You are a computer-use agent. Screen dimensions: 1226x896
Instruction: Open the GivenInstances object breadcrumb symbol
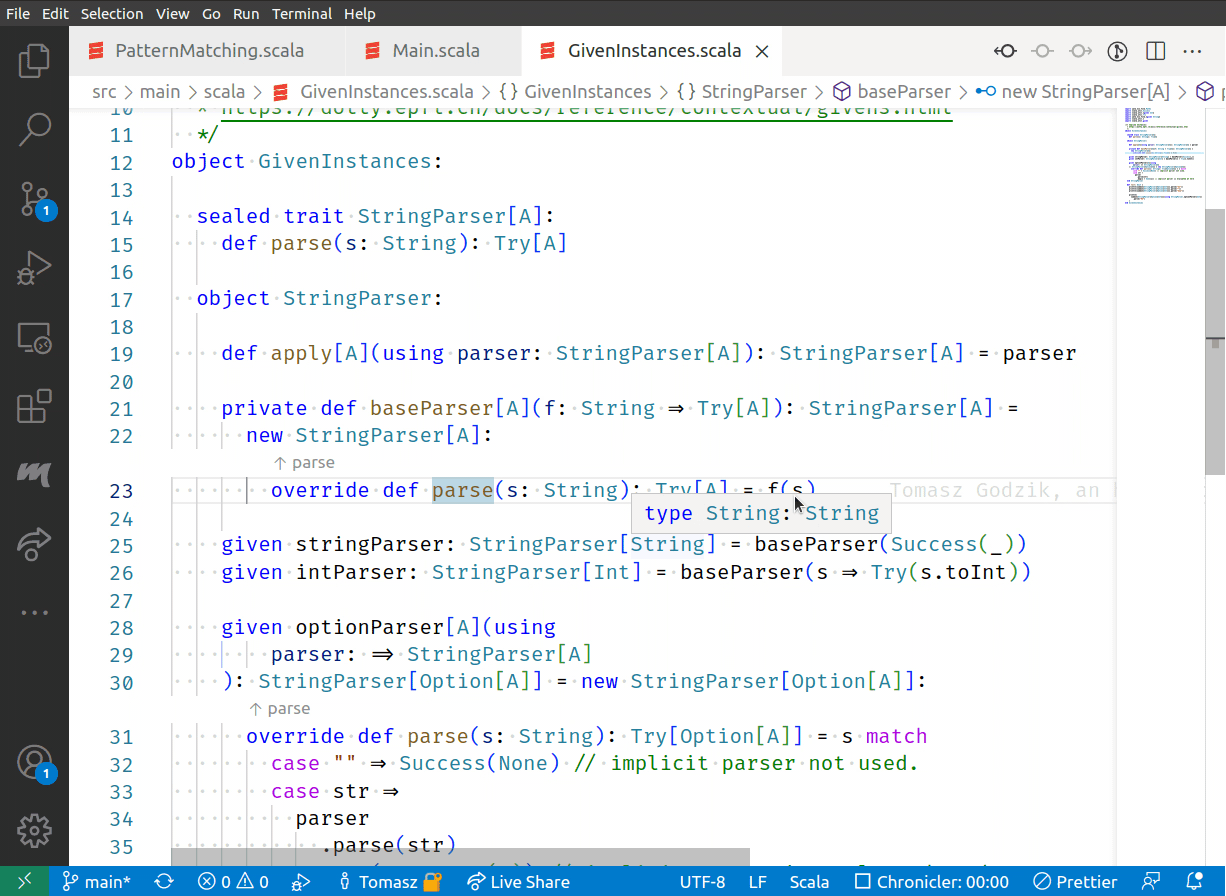click(575, 91)
